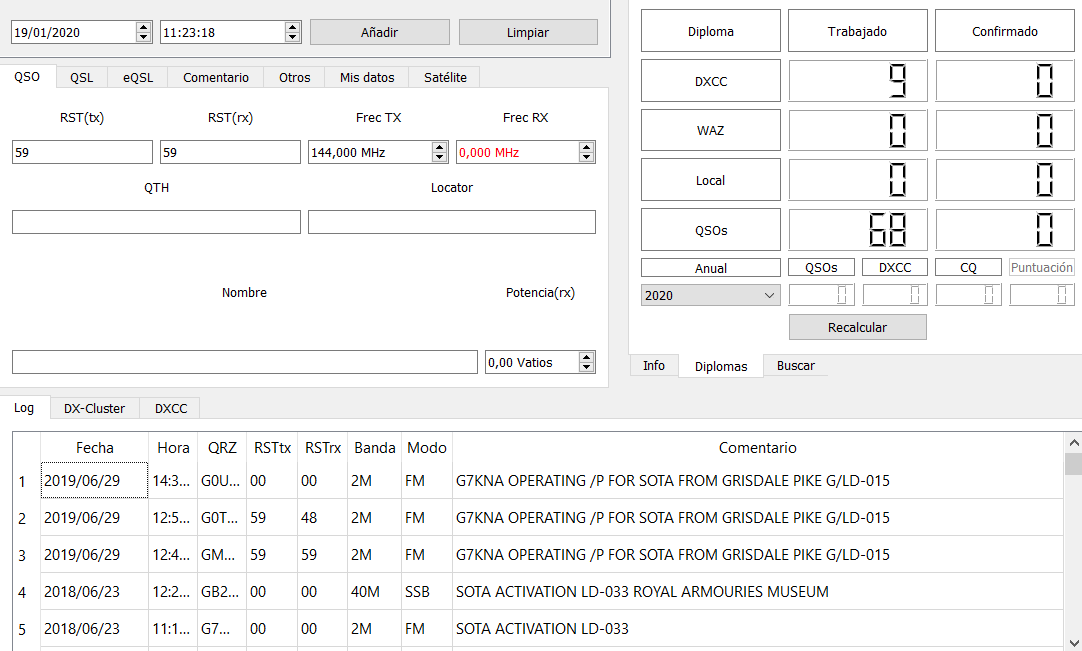Open the eQSL tab
Viewport: 1082px width, 651px height.
138,77
